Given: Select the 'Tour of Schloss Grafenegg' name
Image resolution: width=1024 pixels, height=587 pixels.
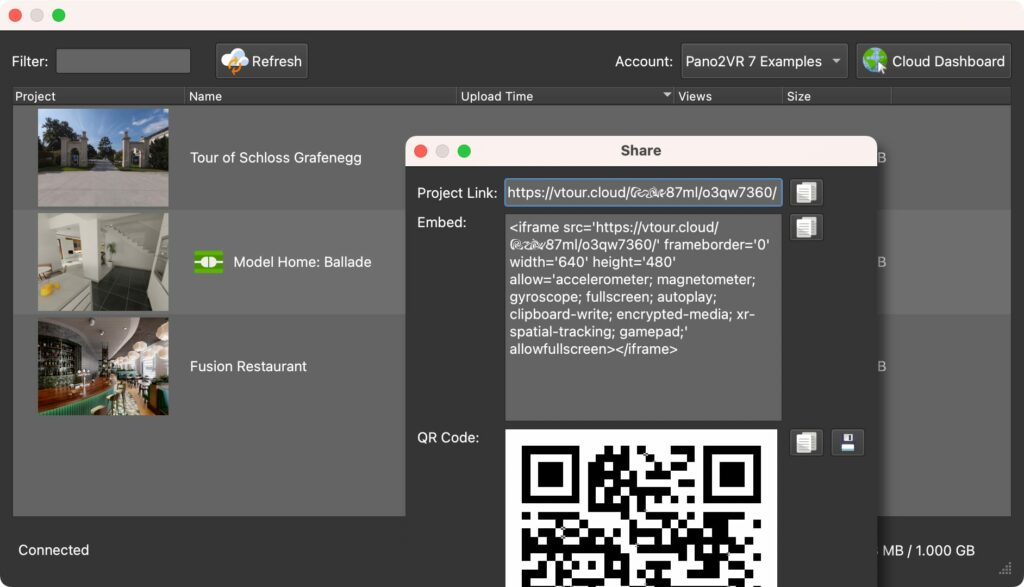Looking at the screenshot, I should click(276, 157).
